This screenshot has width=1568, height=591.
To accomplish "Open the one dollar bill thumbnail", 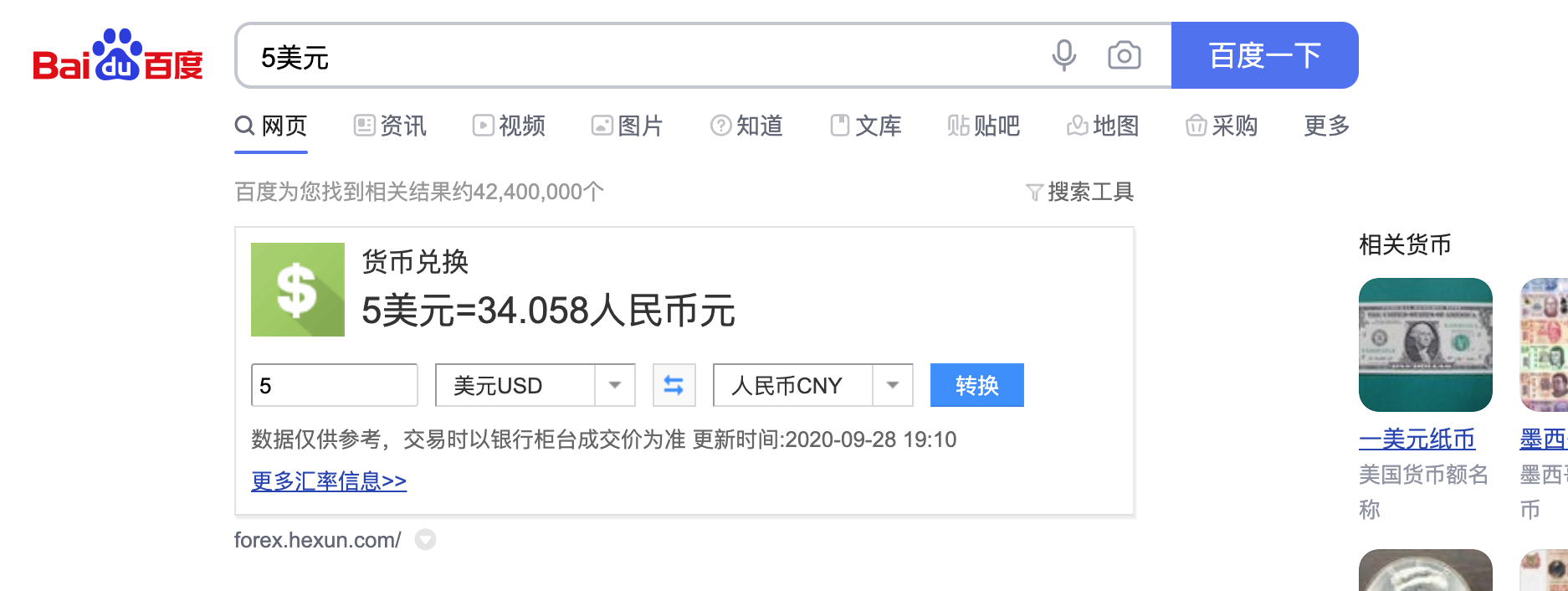I will click(1426, 345).
